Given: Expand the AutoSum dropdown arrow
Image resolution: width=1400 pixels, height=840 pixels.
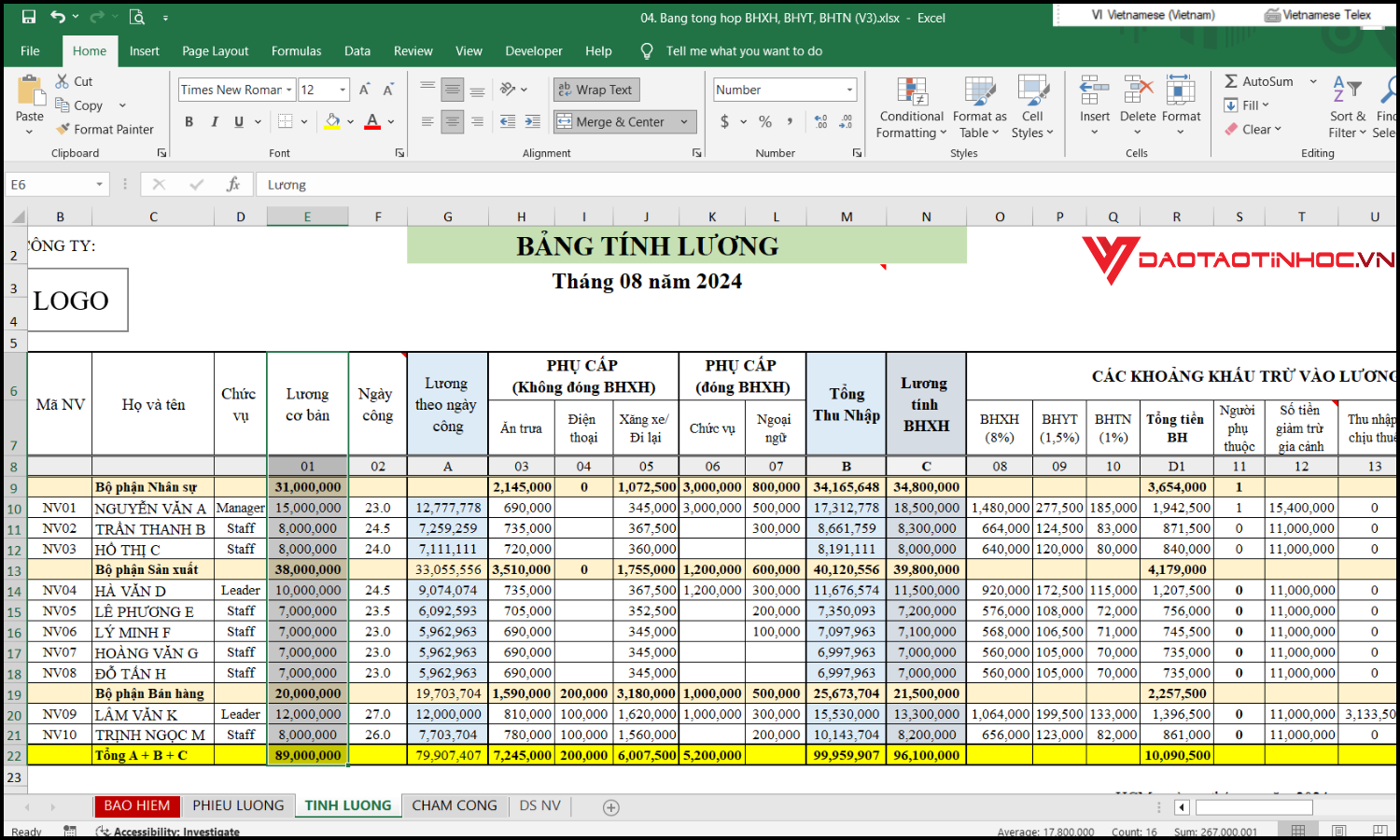Looking at the screenshot, I should point(1313,81).
